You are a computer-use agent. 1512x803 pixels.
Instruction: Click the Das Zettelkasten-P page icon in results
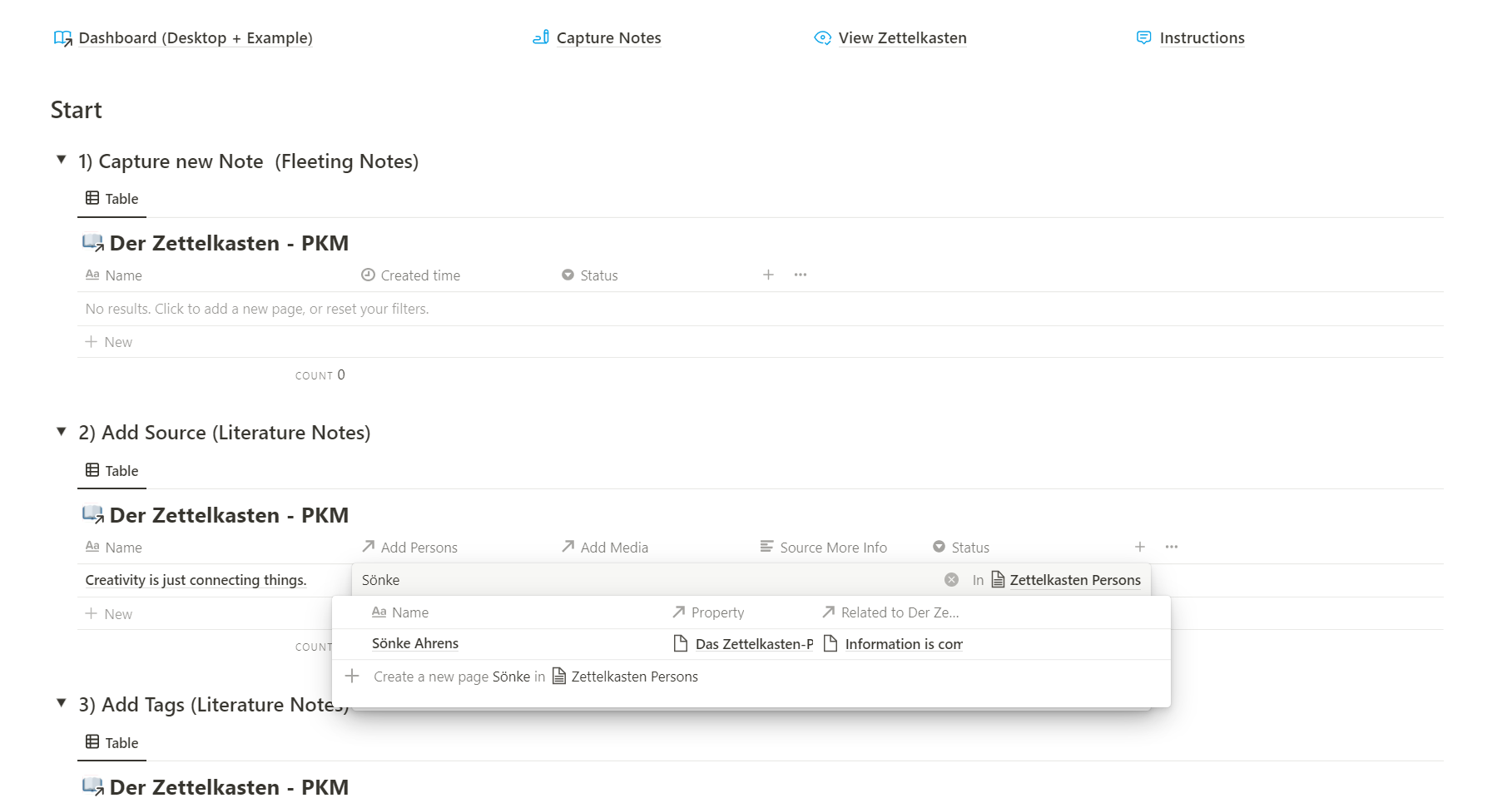[x=681, y=643]
